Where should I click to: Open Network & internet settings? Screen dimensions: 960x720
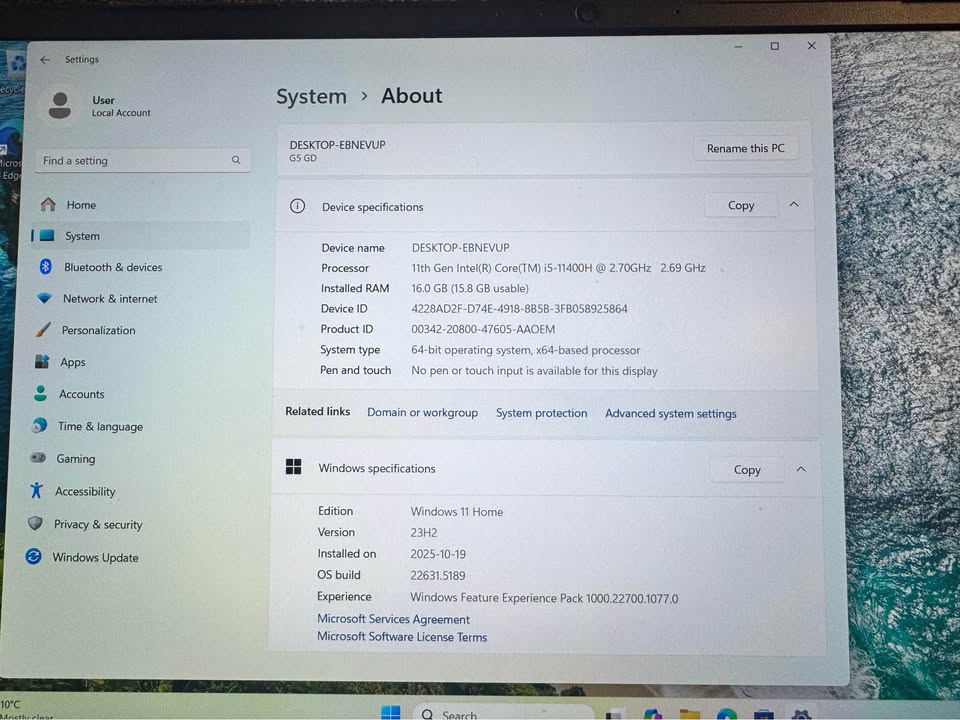point(140,298)
